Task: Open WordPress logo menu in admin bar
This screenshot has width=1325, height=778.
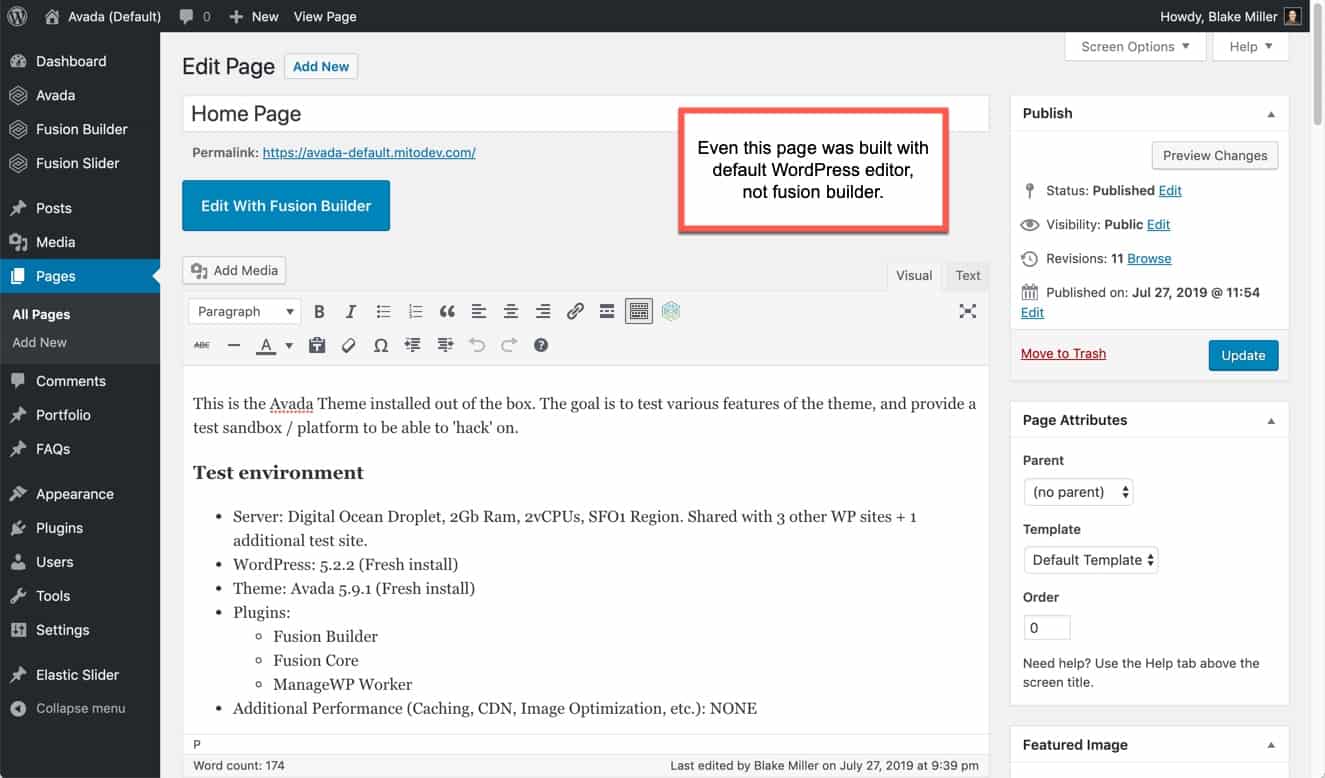Action: (x=17, y=16)
